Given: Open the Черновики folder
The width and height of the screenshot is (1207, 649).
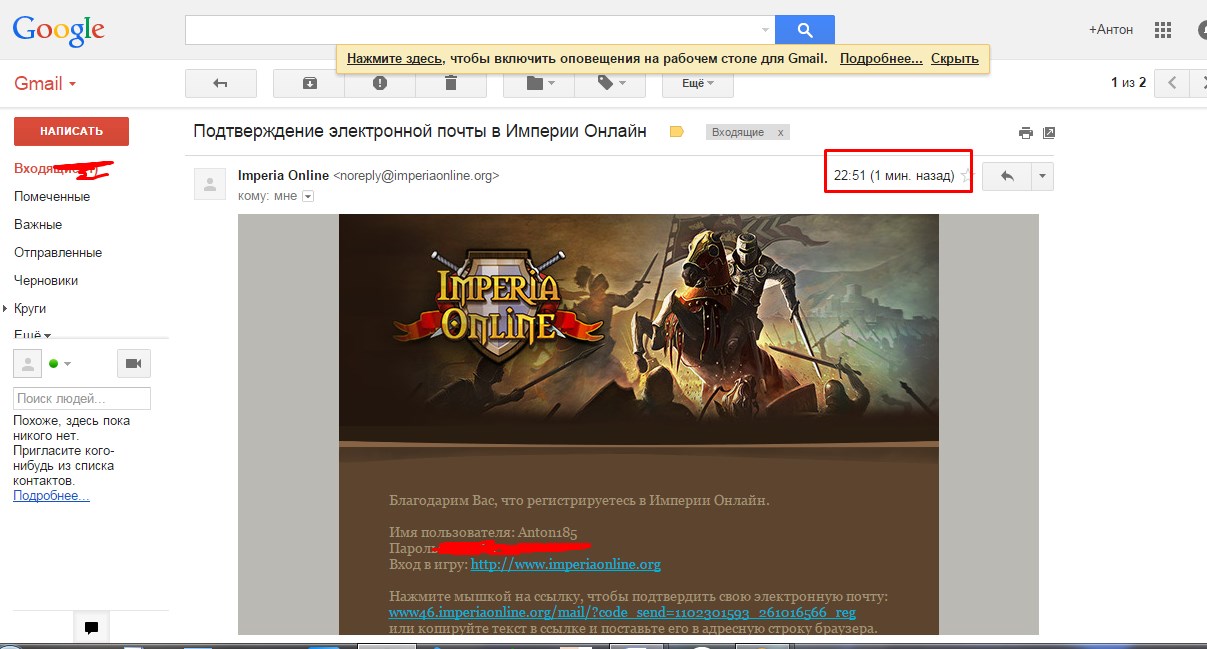Looking at the screenshot, I should click(46, 280).
